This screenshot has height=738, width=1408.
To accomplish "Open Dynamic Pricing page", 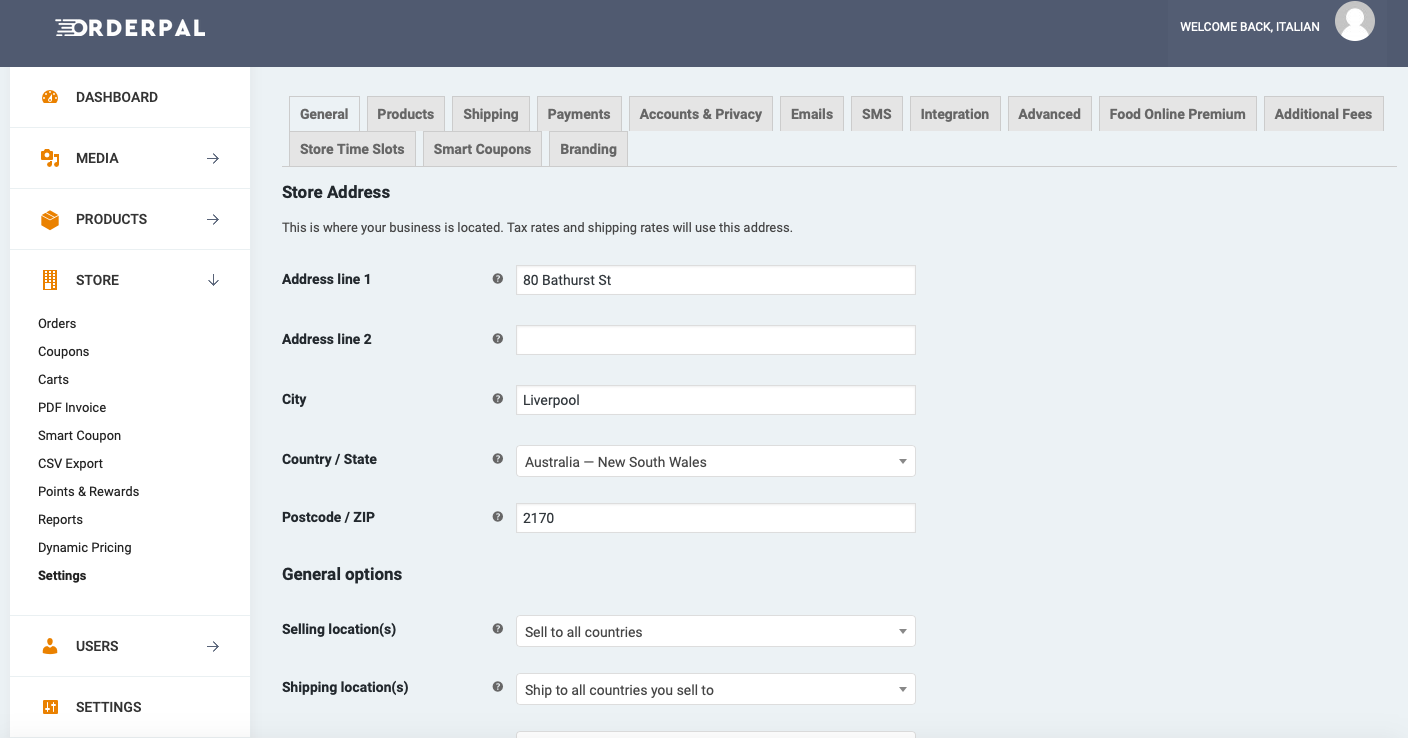I will click(85, 547).
